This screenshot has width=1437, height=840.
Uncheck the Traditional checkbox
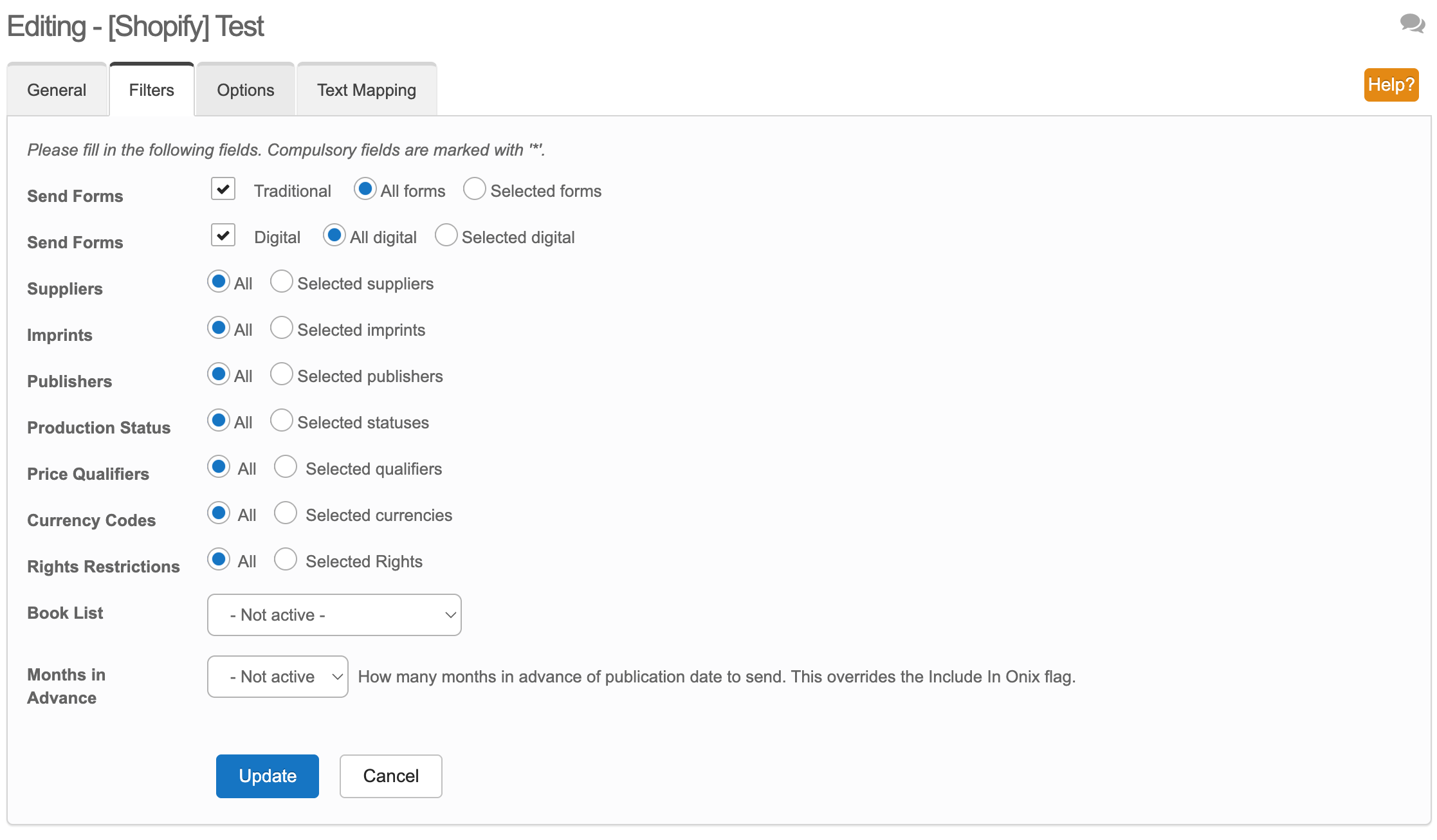tap(223, 189)
